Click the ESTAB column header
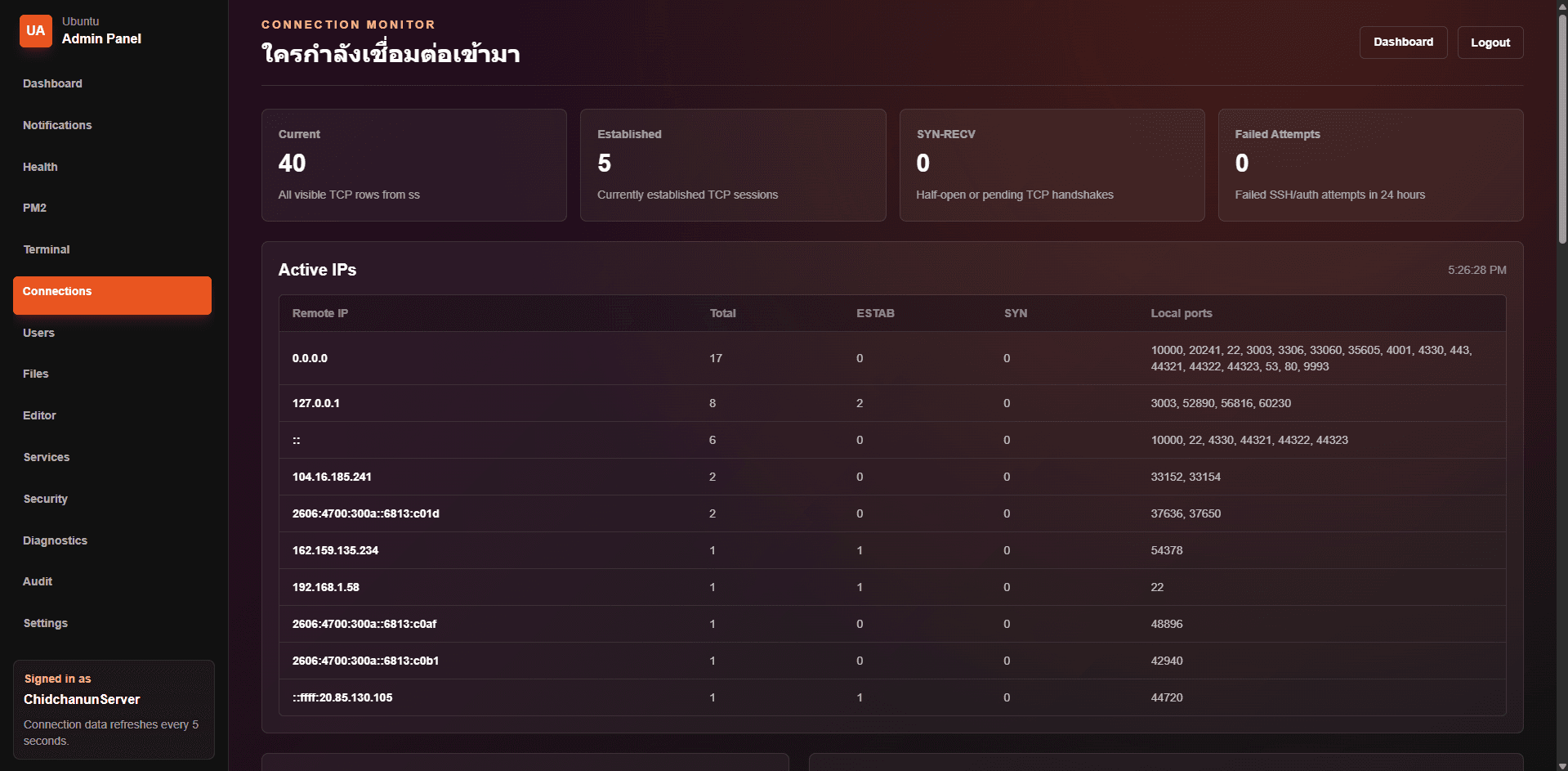Viewport: 1568px width, 771px height. click(875, 313)
